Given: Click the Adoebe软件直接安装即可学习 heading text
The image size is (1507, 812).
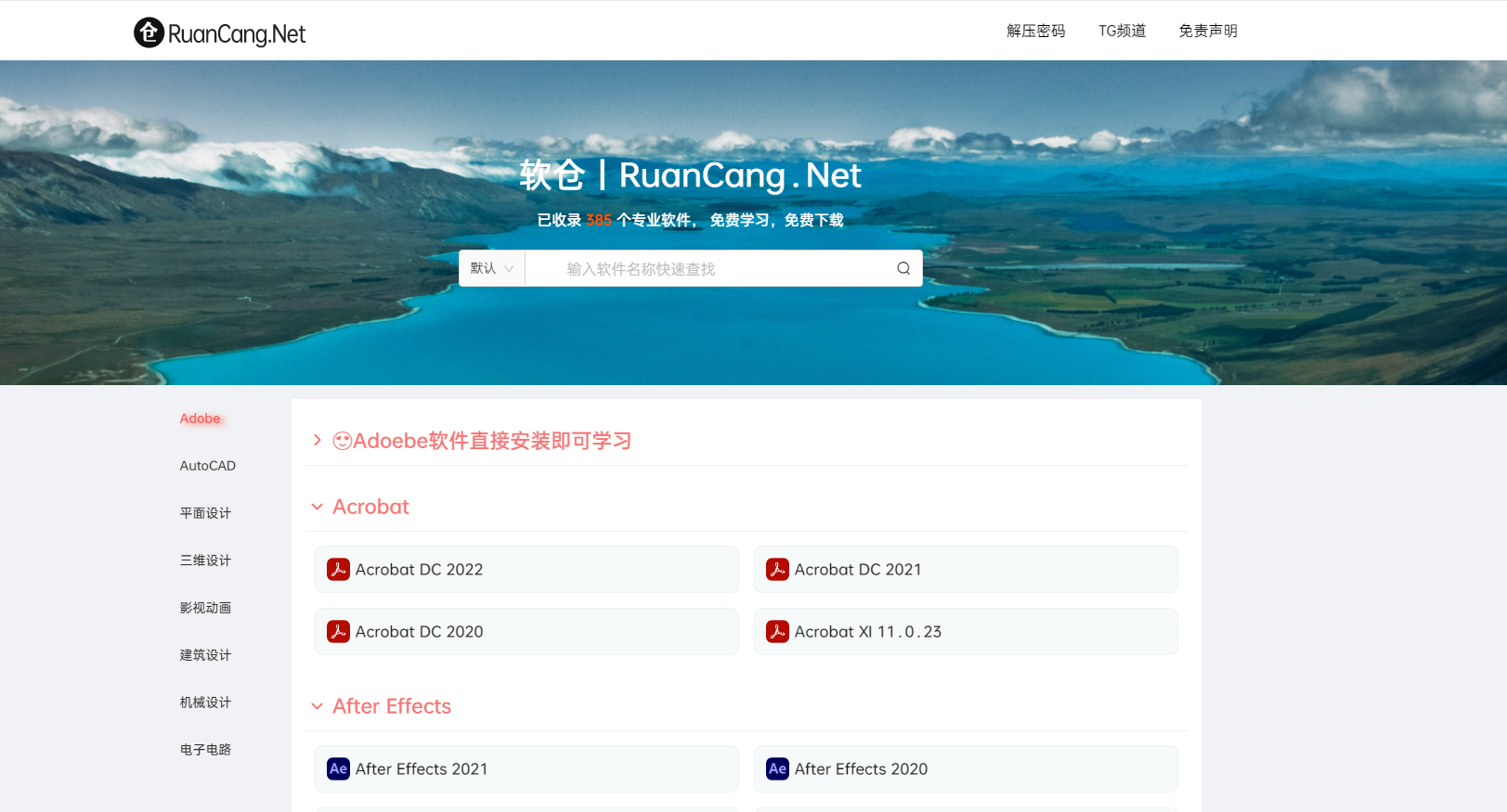Looking at the screenshot, I should click(x=492, y=441).
